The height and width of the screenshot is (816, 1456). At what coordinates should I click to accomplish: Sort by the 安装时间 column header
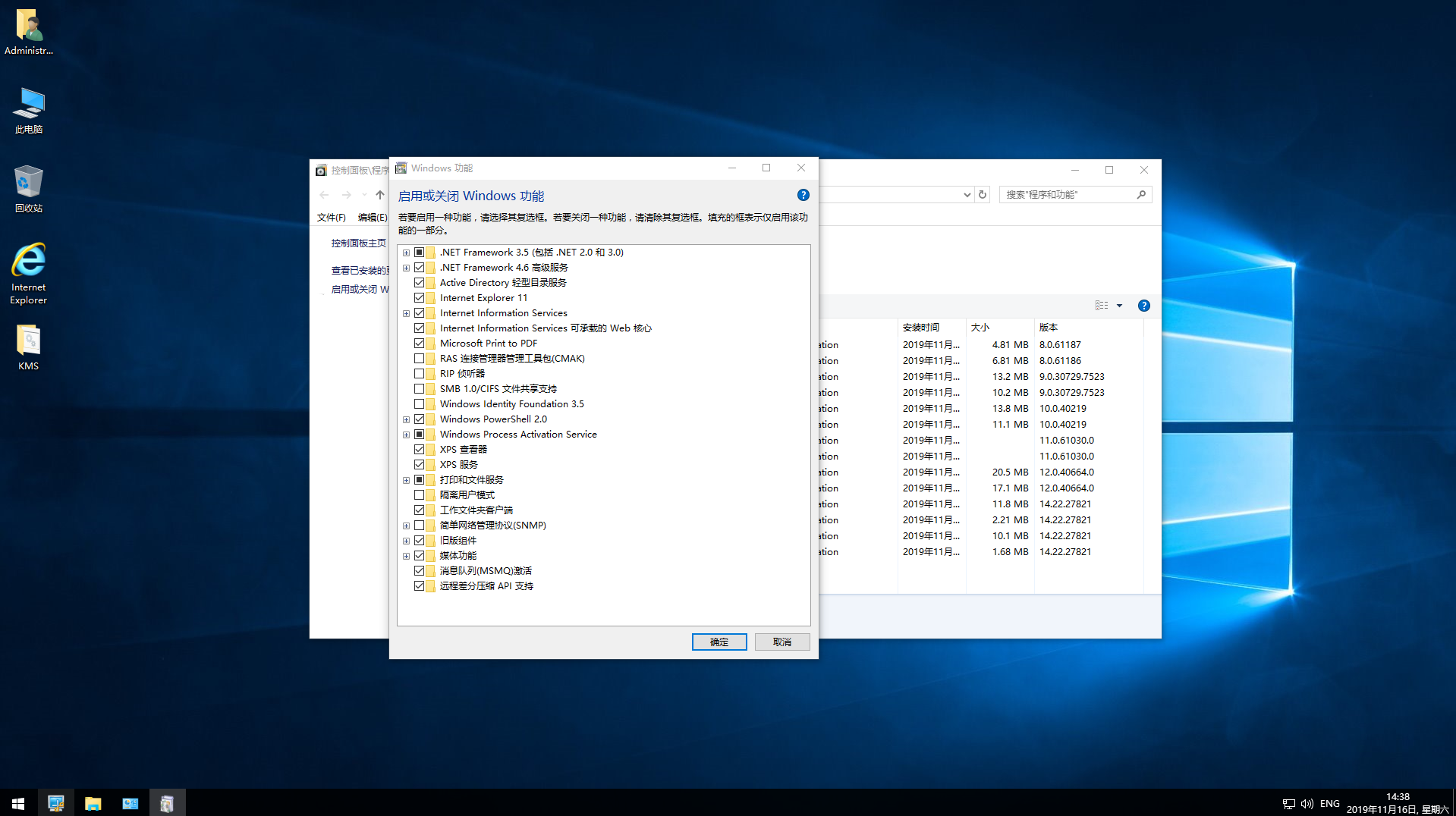click(932, 328)
